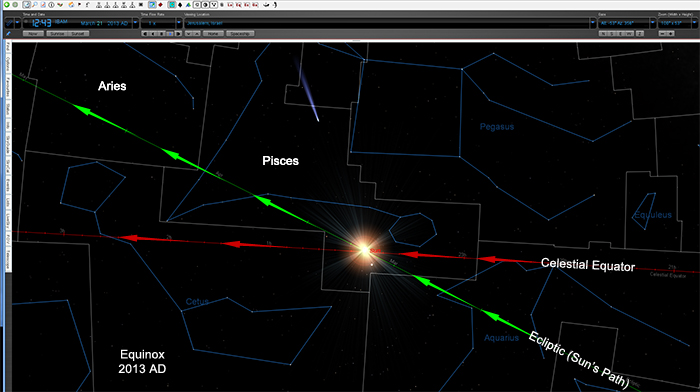Viewport: 700px width, 392px height.
Task: Click the zoom out minus button
Action: (662, 33)
